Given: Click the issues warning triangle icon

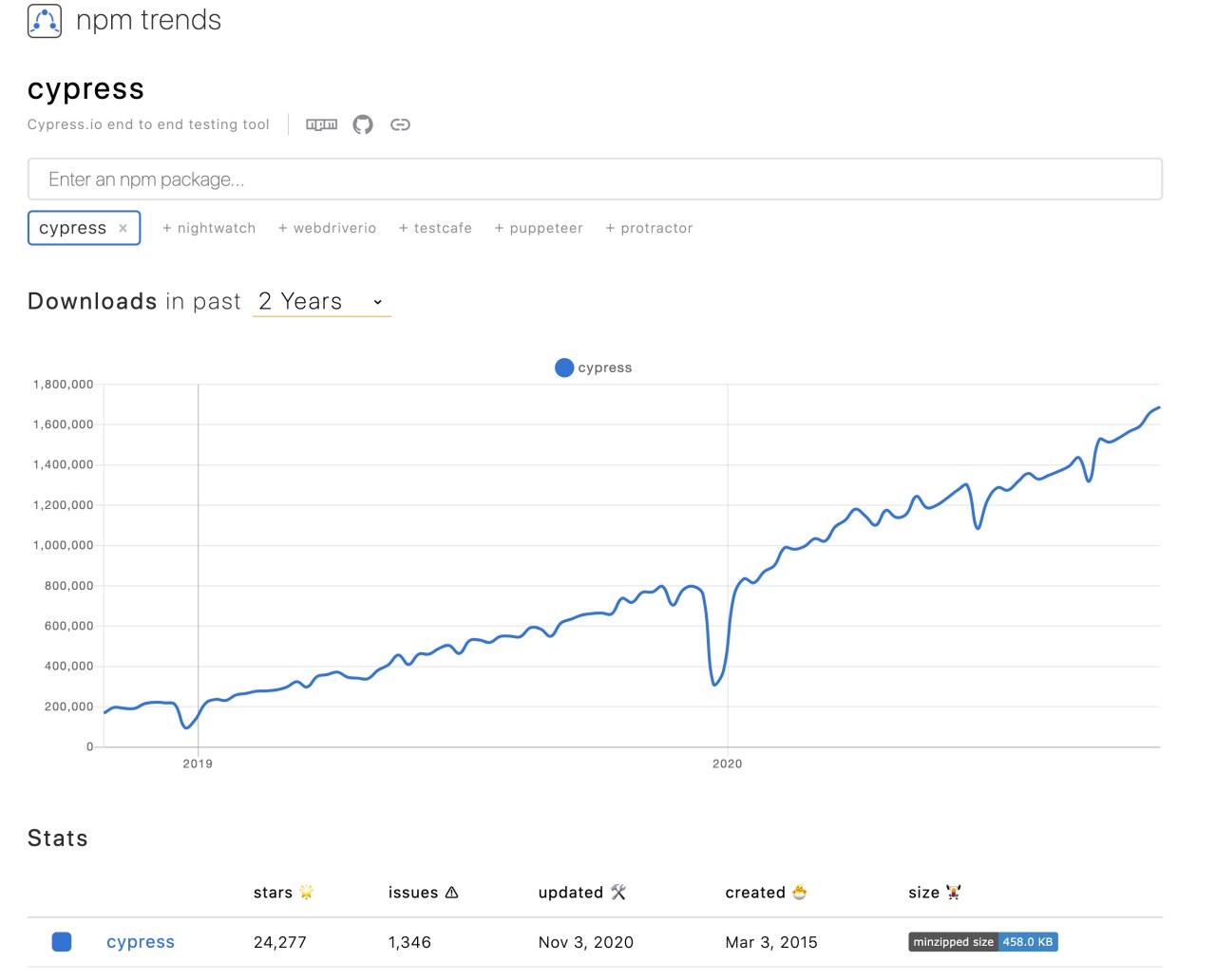Looking at the screenshot, I should [452, 892].
